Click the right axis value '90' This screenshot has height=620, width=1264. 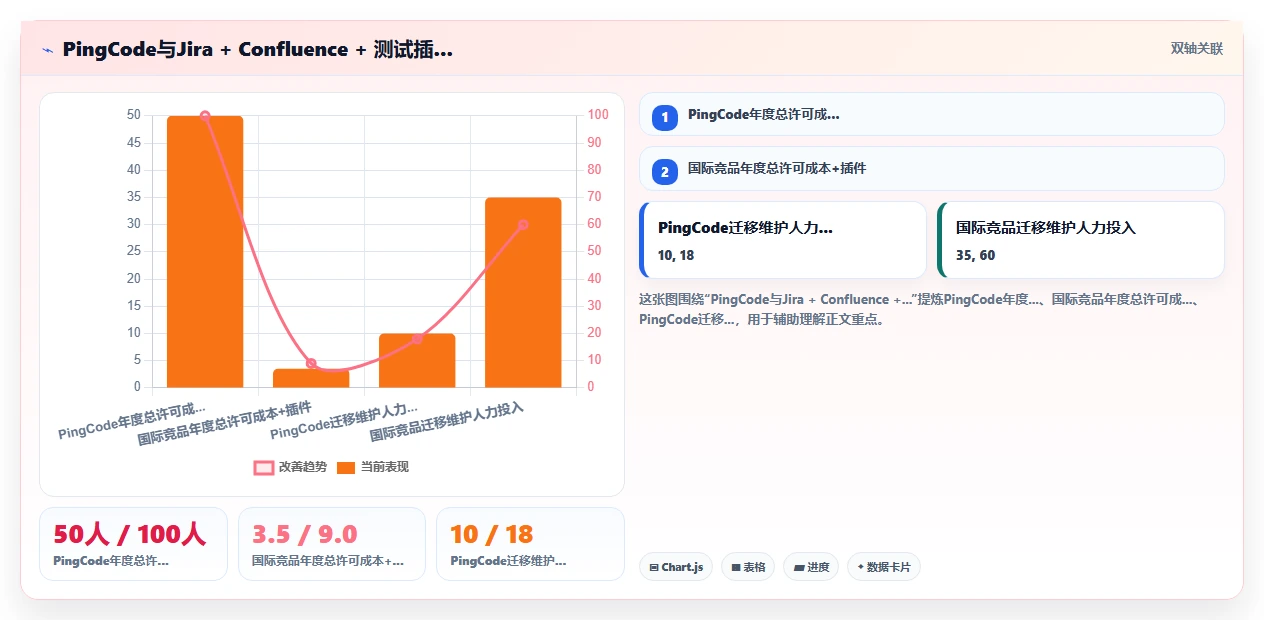click(595, 143)
